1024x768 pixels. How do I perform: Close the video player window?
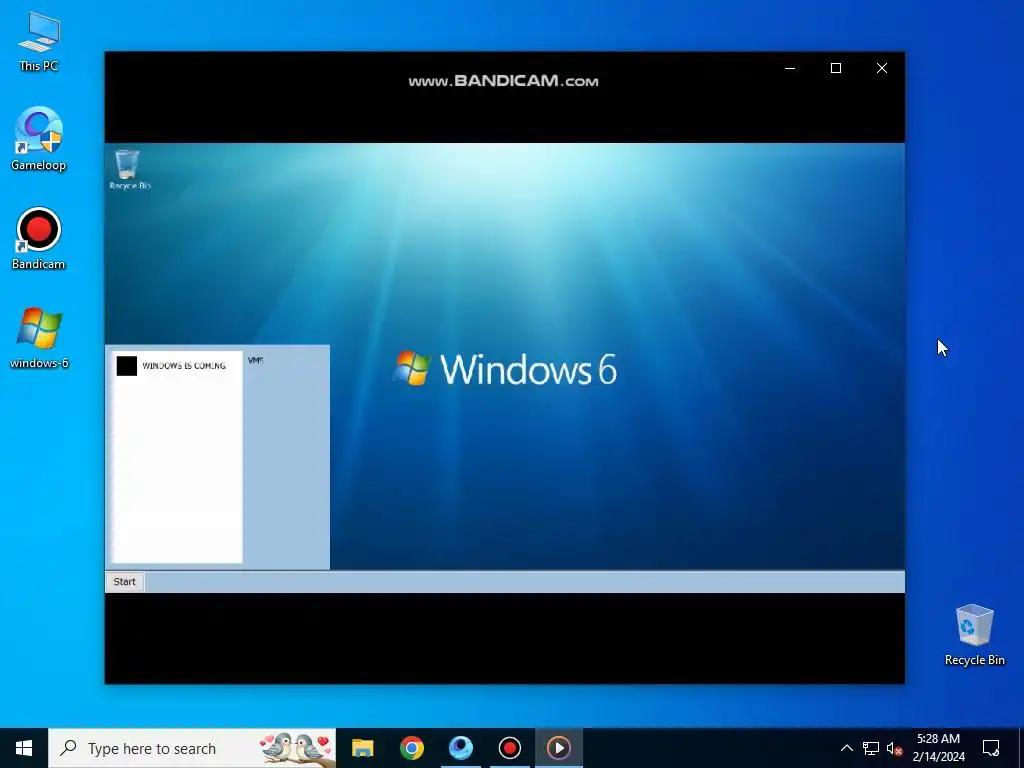[x=882, y=68]
